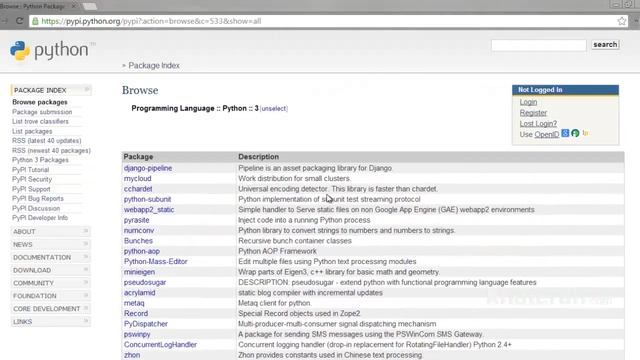
Task: Open the zhon package
Action: [132, 355]
